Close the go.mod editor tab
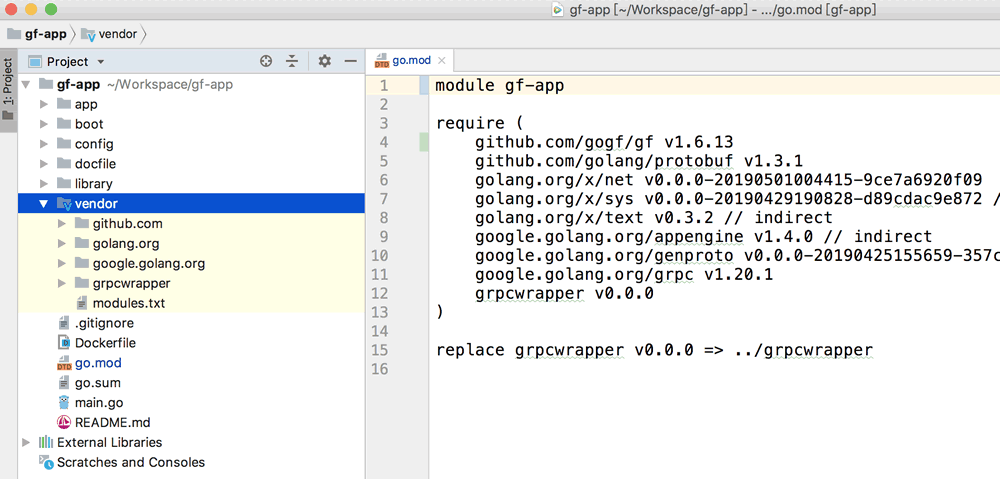Viewport: 1000px width, 479px height. pos(441,61)
